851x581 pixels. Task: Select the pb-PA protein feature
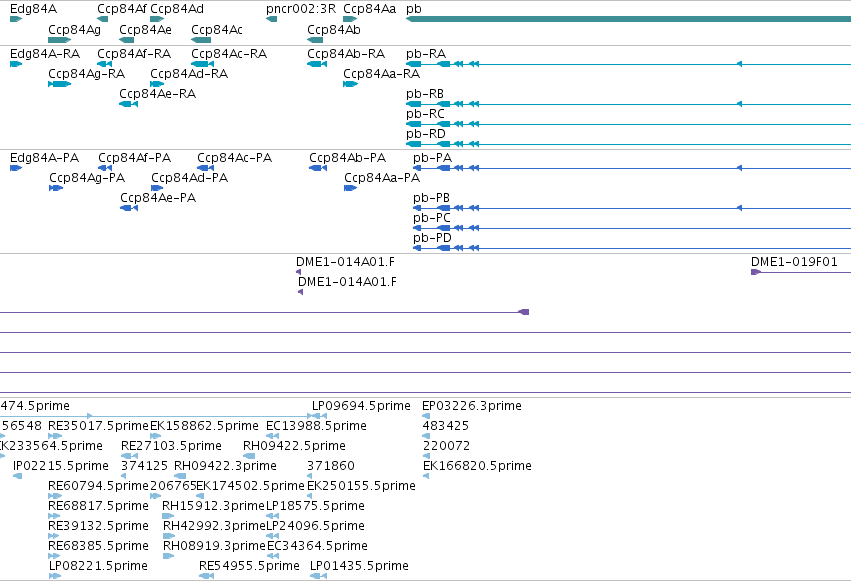click(x=632, y=168)
